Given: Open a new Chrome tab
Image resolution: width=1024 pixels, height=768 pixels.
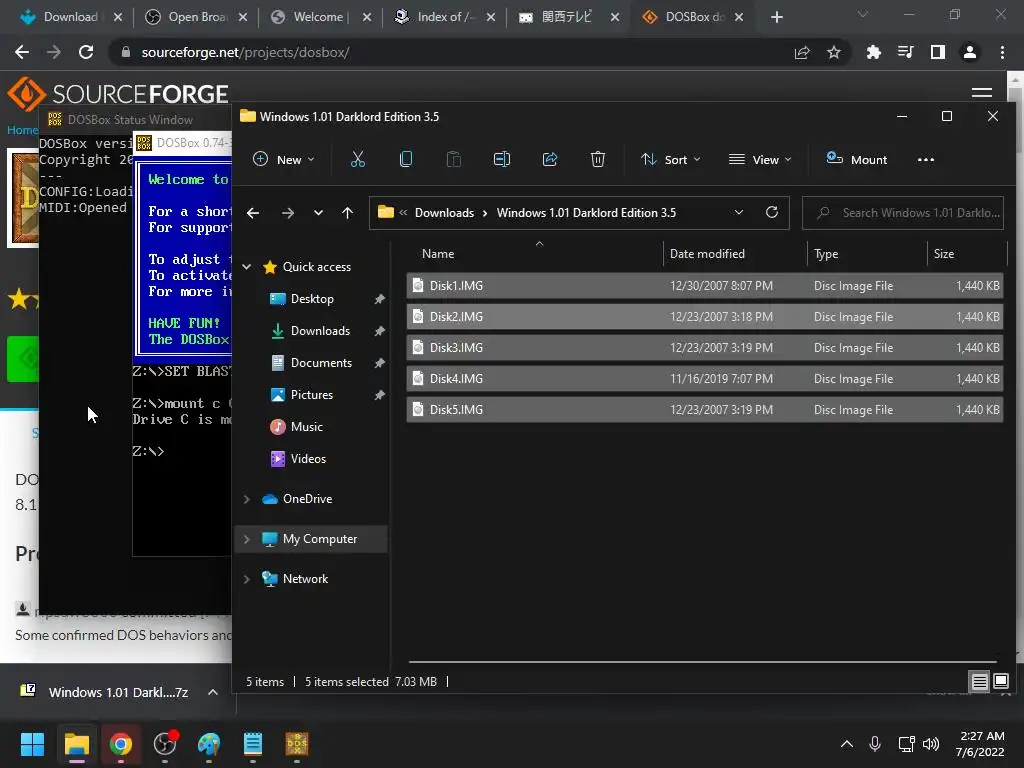Looking at the screenshot, I should (776, 17).
